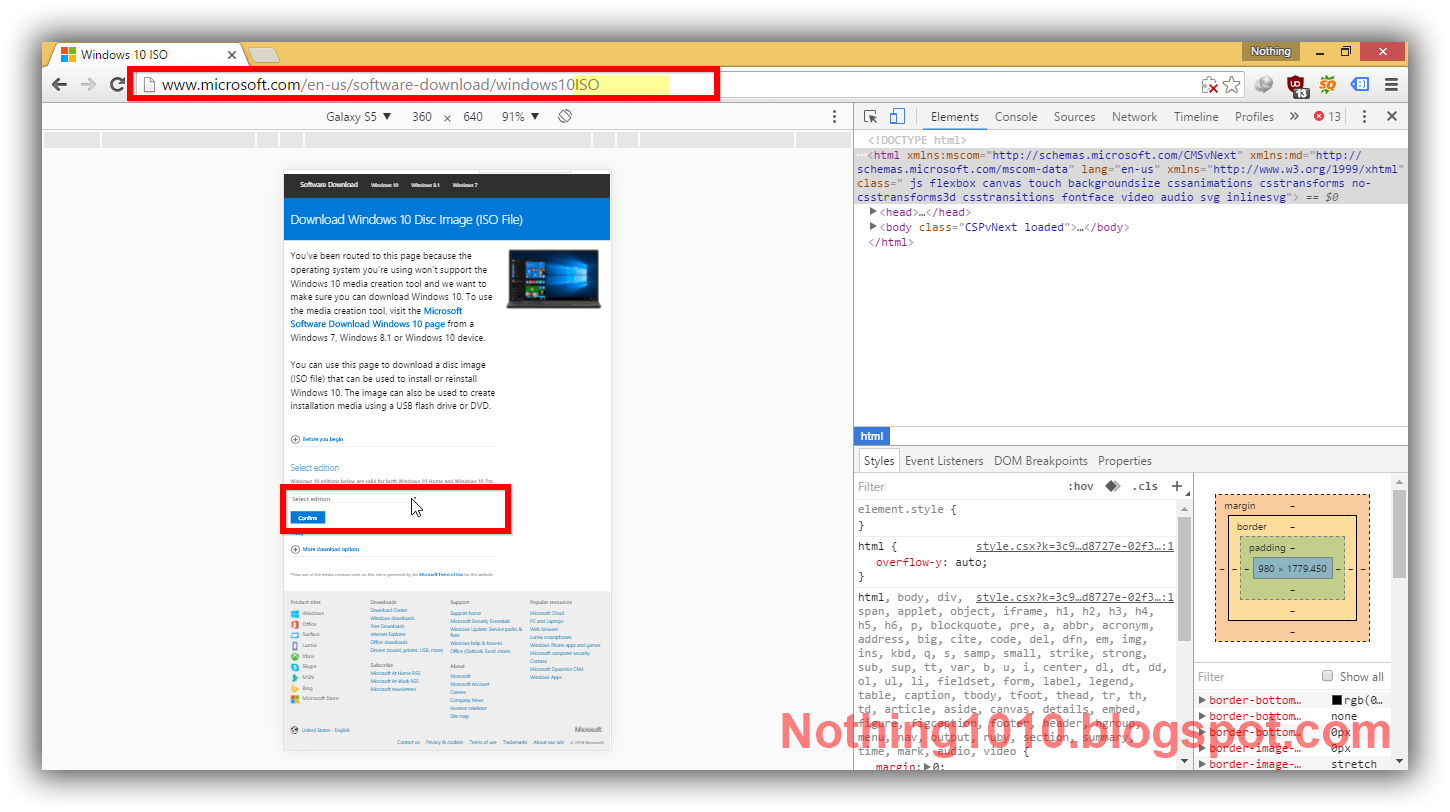Select the Event Listeners tab
The height and width of the screenshot is (812, 1450).
pyautogui.click(x=944, y=461)
